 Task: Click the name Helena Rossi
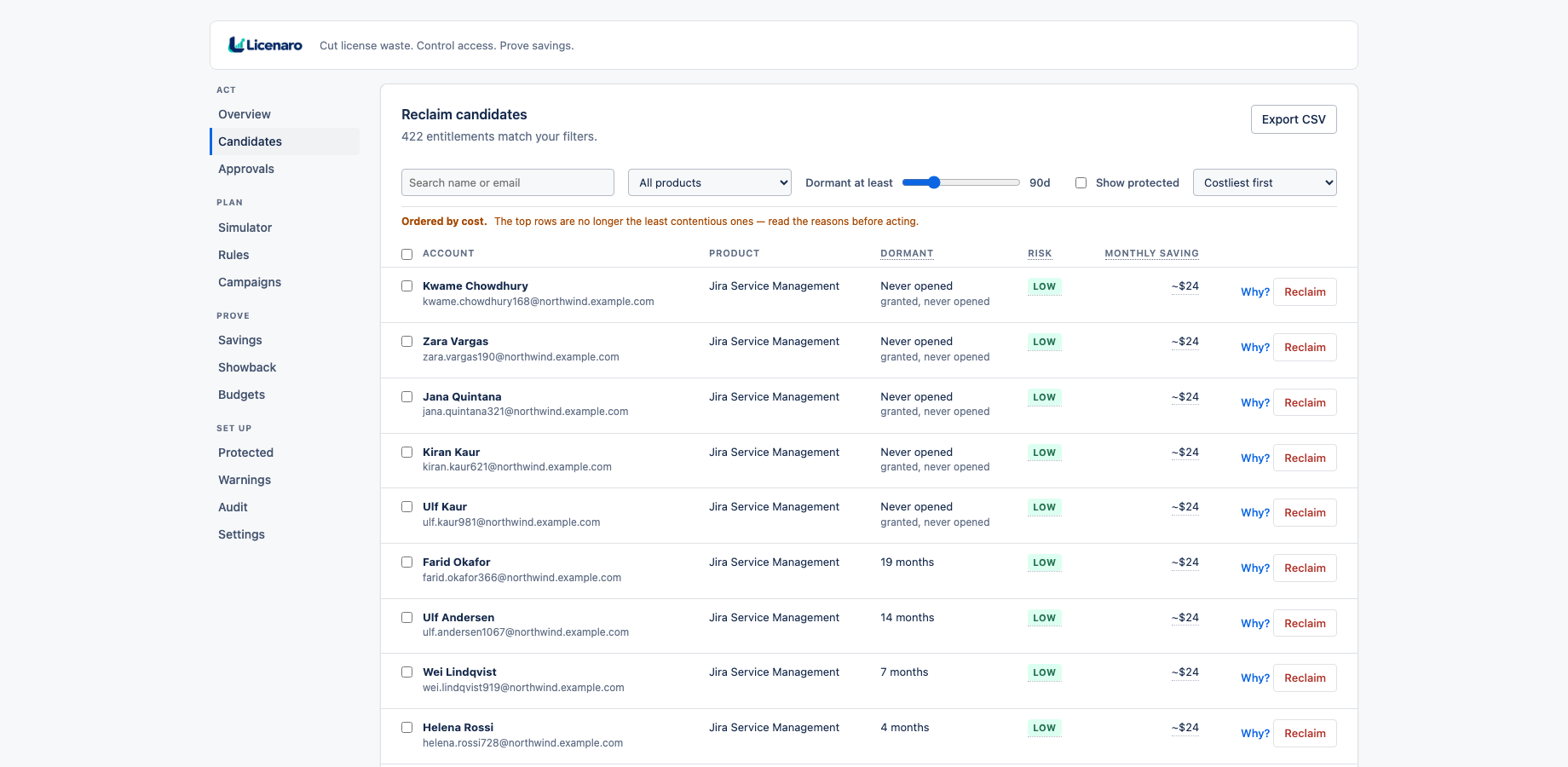pyautogui.click(x=458, y=728)
